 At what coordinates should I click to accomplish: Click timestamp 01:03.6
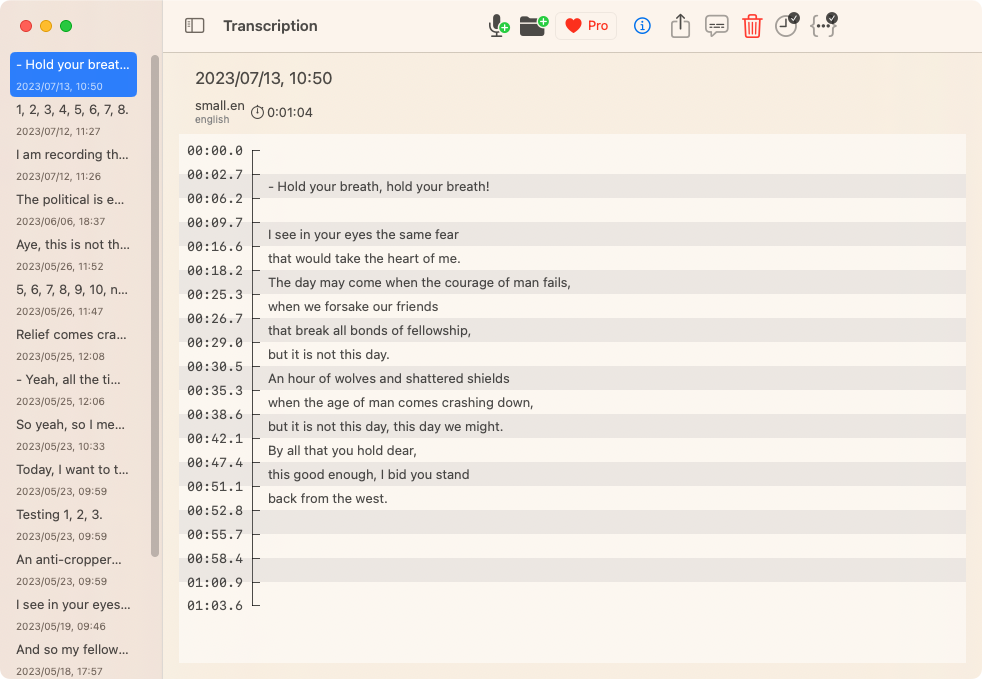[215, 606]
